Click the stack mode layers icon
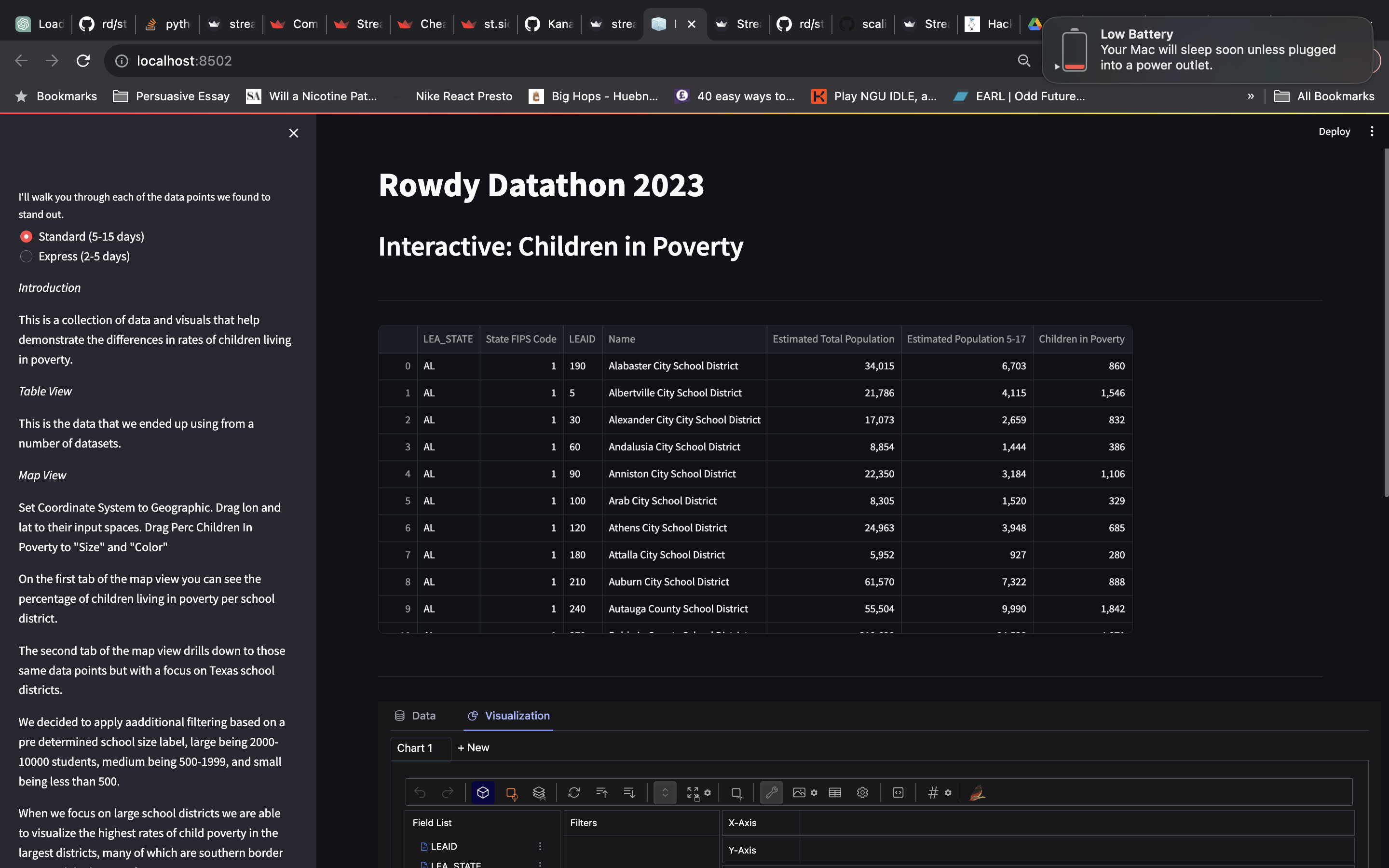Image resolution: width=1389 pixels, height=868 pixels. click(x=538, y=793)
